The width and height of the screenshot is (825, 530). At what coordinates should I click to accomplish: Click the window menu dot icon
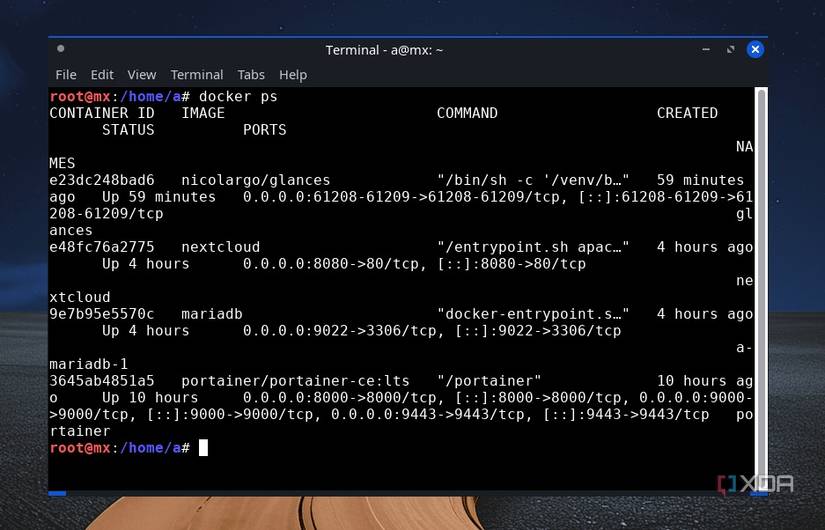(x=61, y=48)
